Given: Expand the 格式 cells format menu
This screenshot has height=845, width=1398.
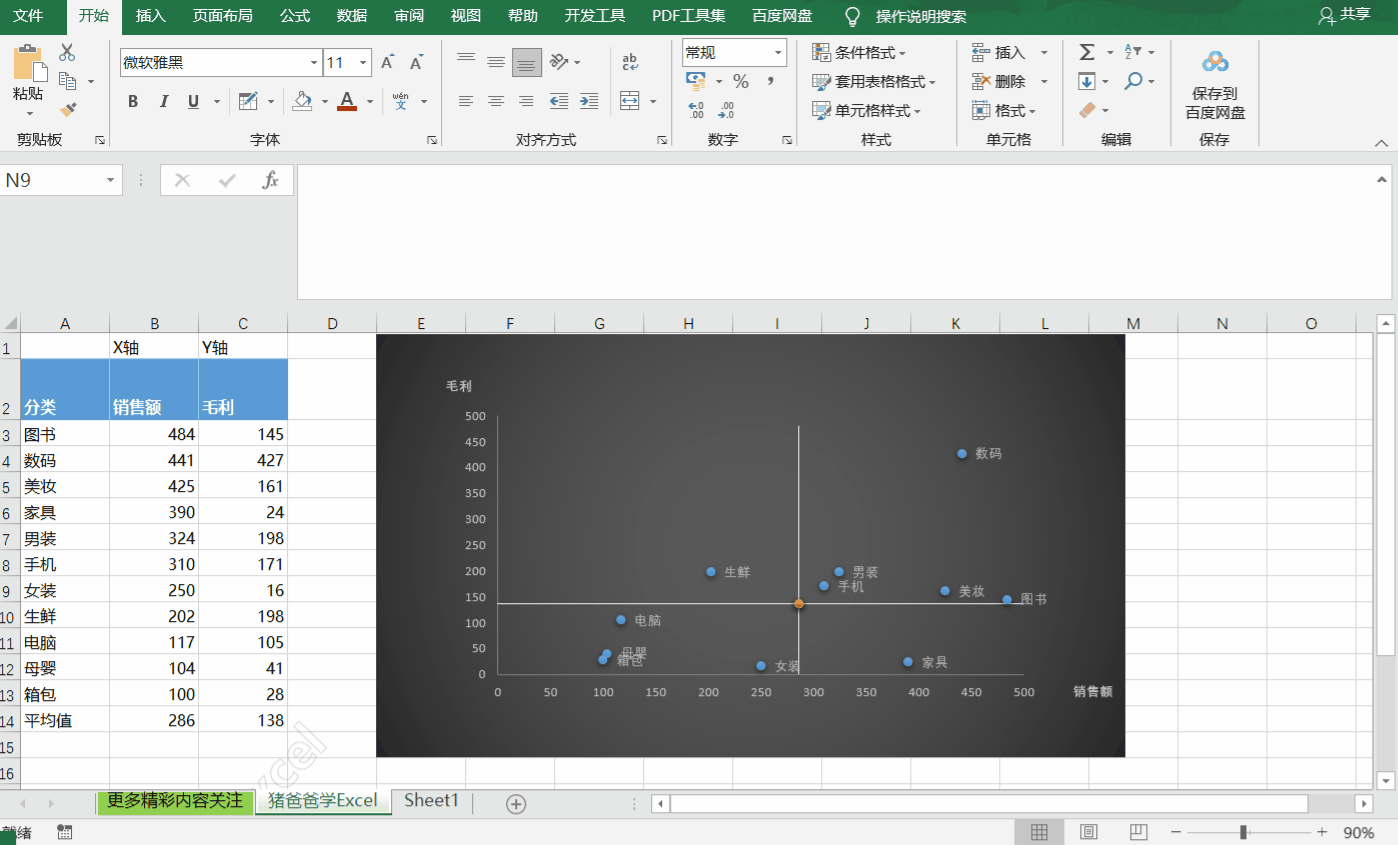Looking at the screenshot, I should click(1005, 110).
